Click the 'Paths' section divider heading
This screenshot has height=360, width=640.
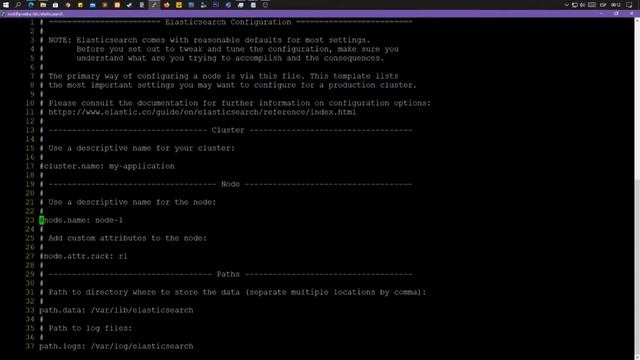point(228,274)
